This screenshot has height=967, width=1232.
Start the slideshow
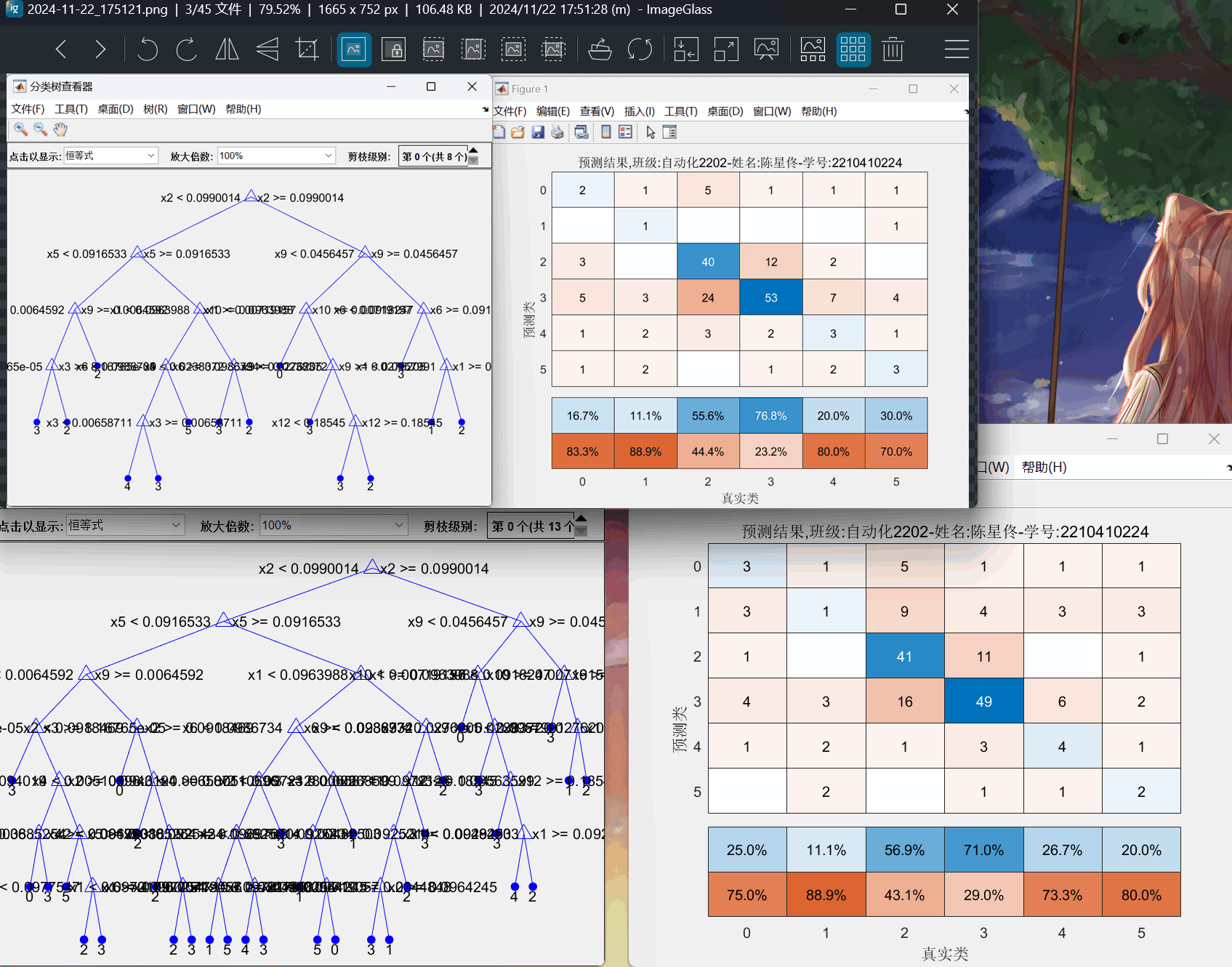[766, 49]
